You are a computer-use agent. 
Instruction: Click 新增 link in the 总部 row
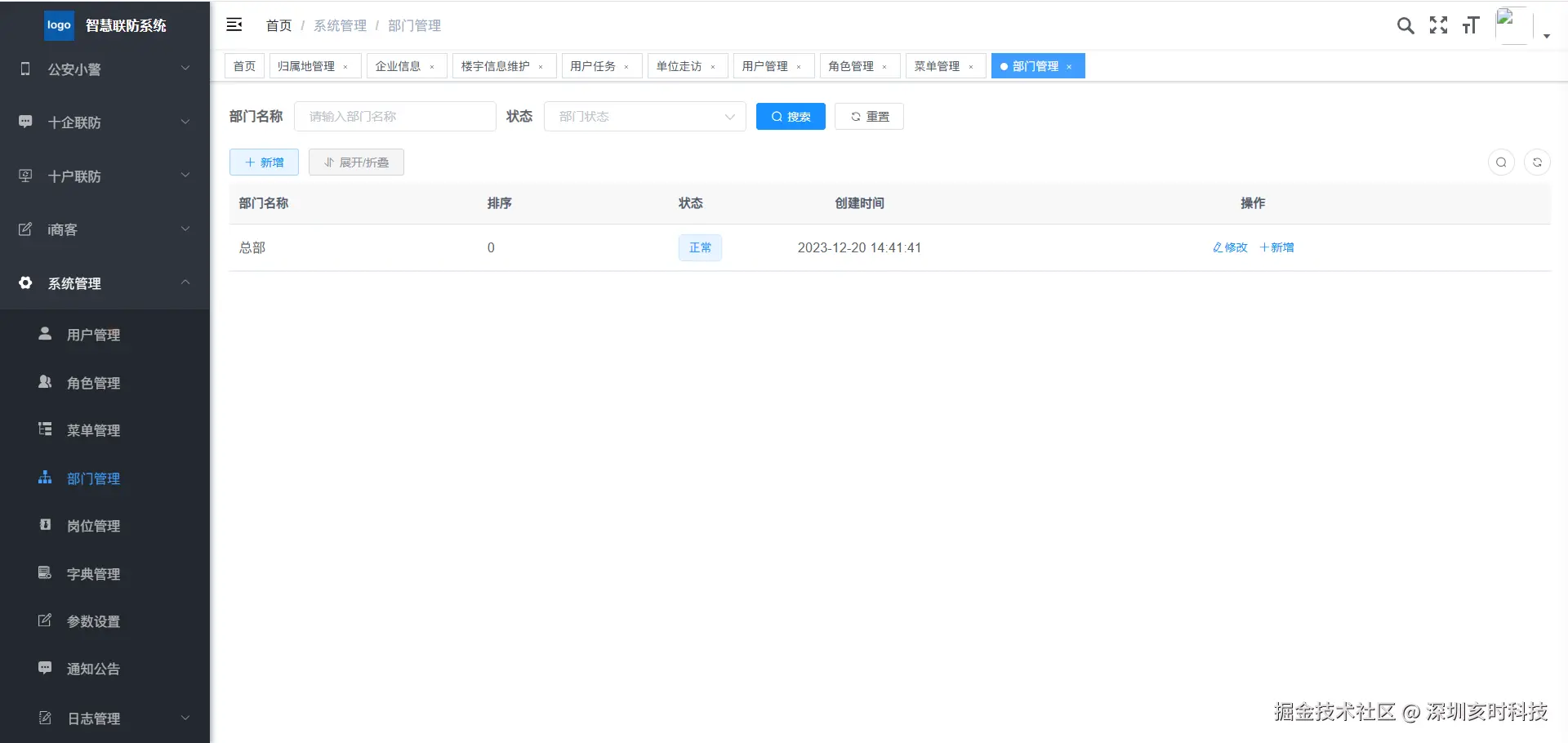(x=1276, y=247)
